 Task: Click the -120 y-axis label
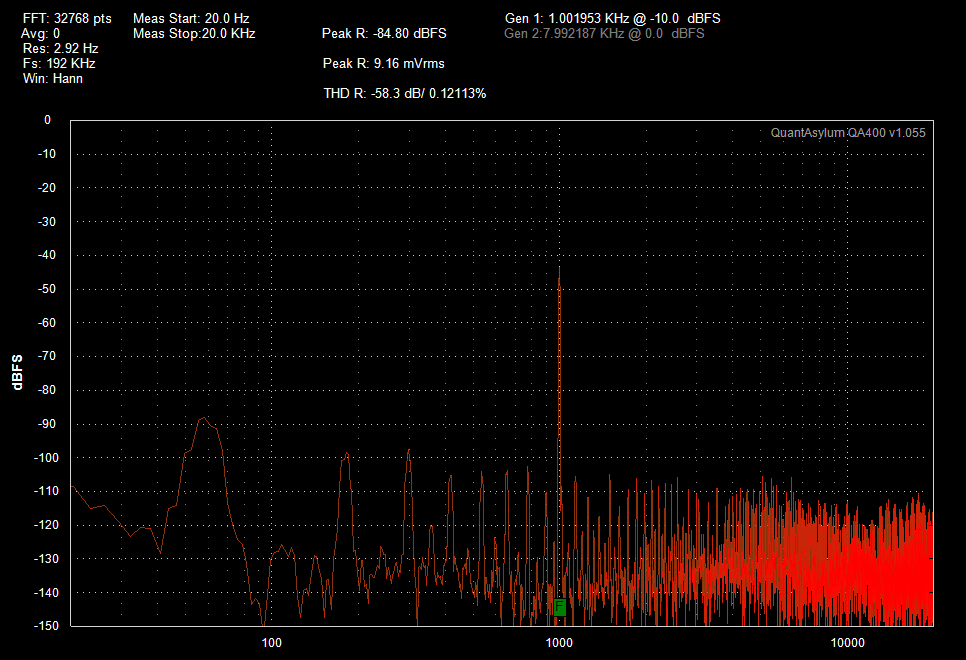[x=47, y=524]
